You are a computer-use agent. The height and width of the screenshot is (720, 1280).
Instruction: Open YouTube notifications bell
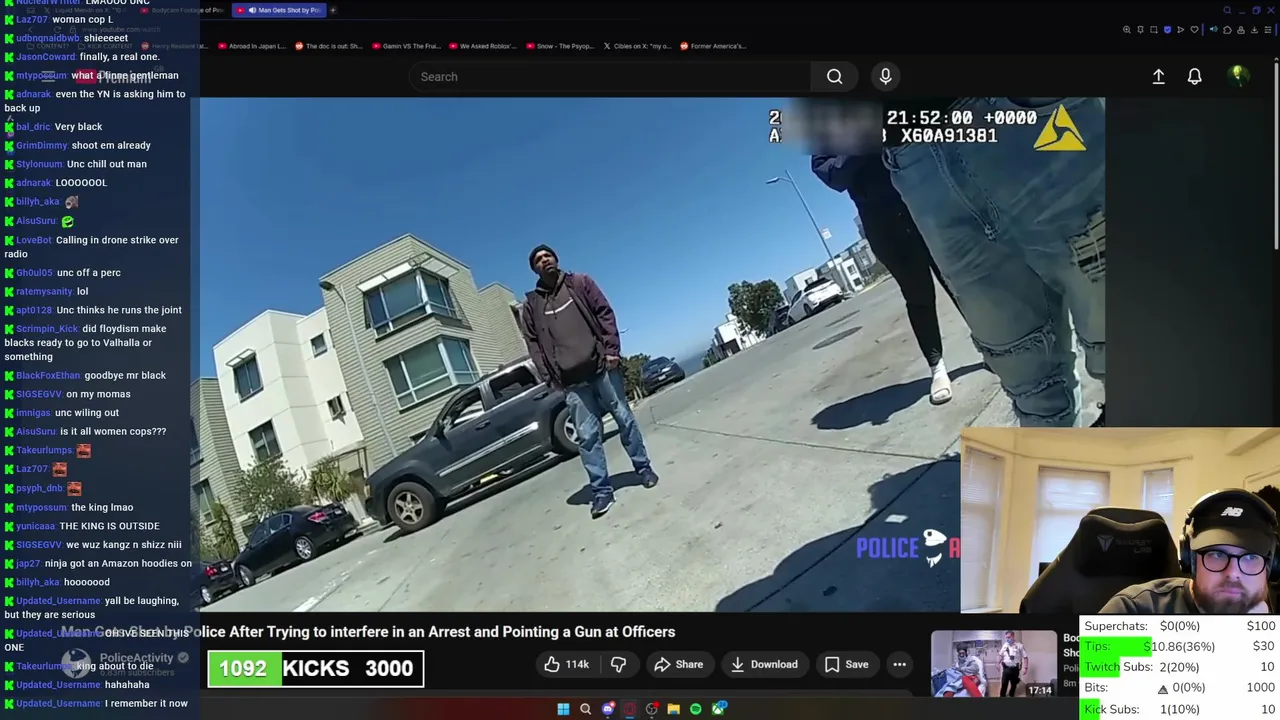pyautogui.click(x=1194, y=76)
